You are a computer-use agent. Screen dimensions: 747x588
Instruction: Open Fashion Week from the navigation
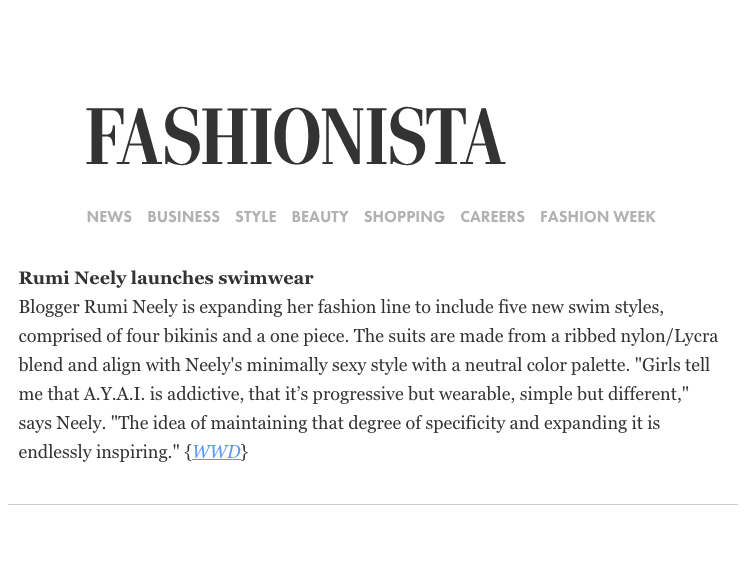coord(598,217)
